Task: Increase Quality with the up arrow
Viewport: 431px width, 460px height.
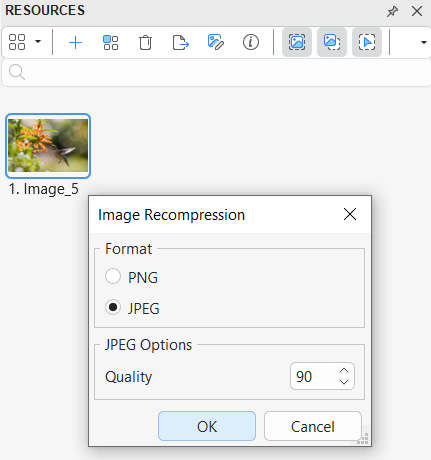Action: click(x=344, y=371)
